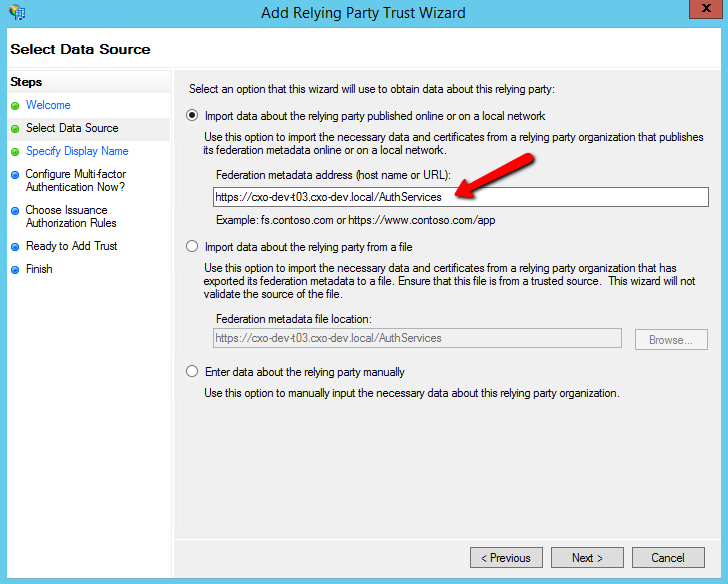Click blue bullet beside Choose Issuance Authorization Rules

(x=15, y=211)
